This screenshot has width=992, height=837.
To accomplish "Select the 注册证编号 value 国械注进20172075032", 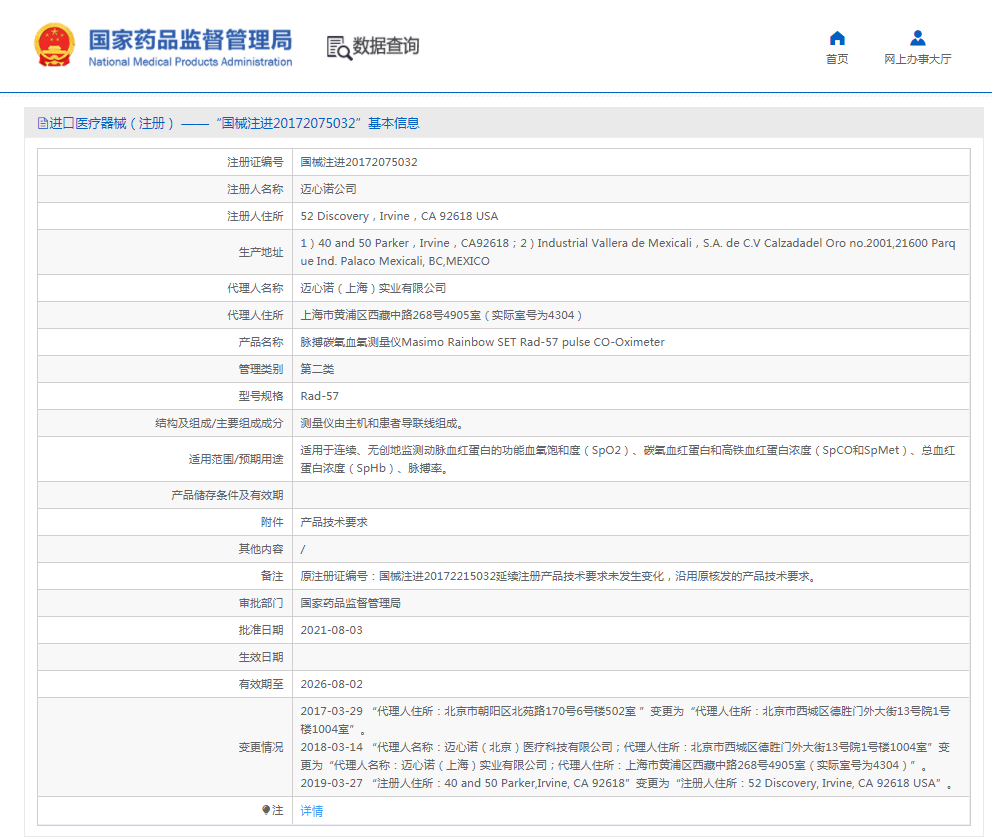I will click(359, 162).
